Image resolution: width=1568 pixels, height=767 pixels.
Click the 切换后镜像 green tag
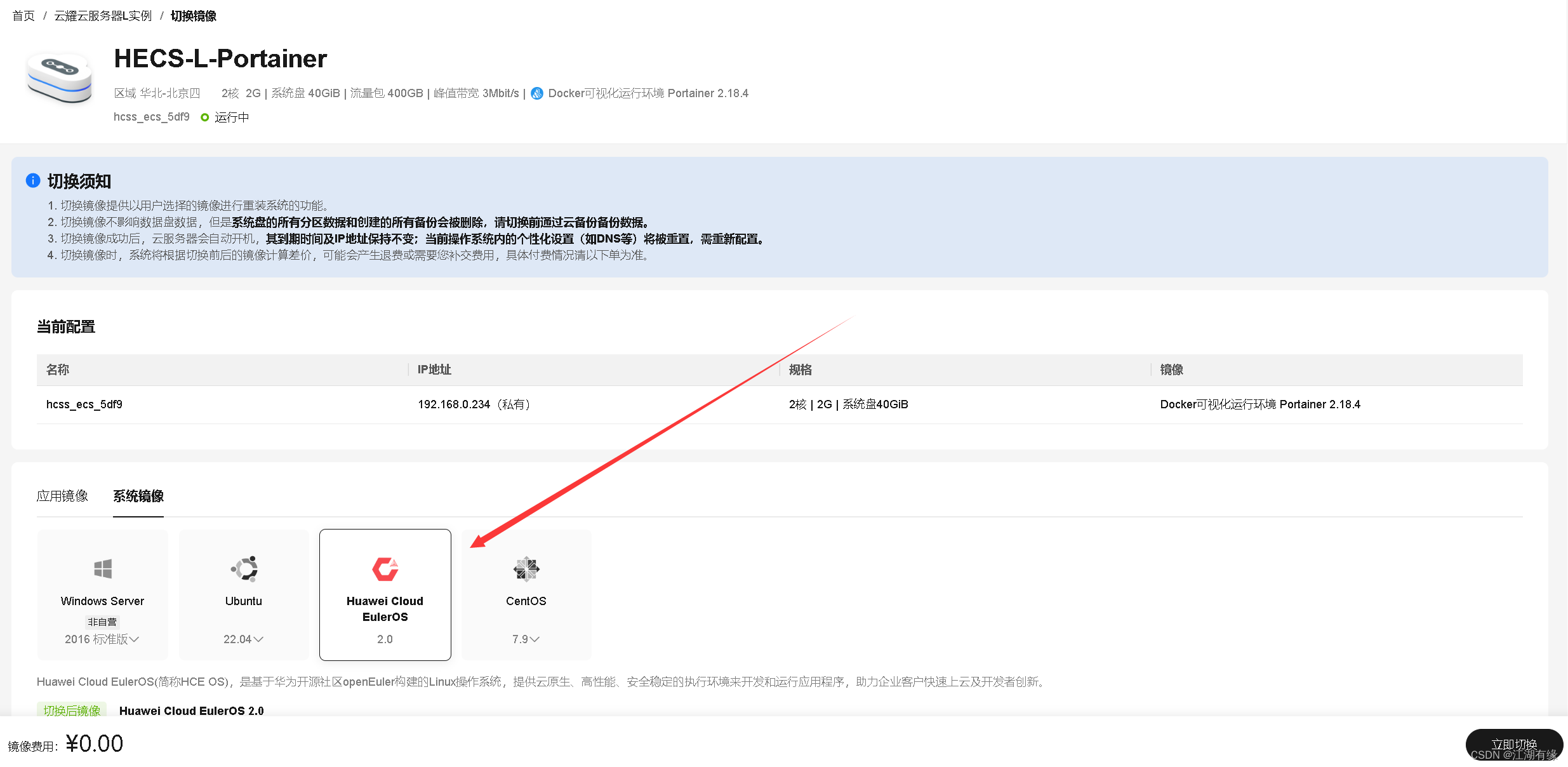72,710
